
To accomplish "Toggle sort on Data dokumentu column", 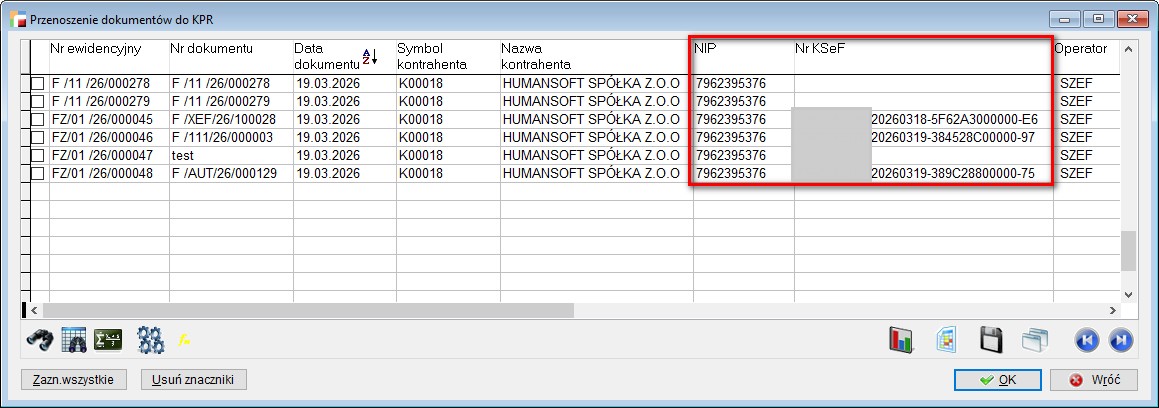I will [369, 57].
